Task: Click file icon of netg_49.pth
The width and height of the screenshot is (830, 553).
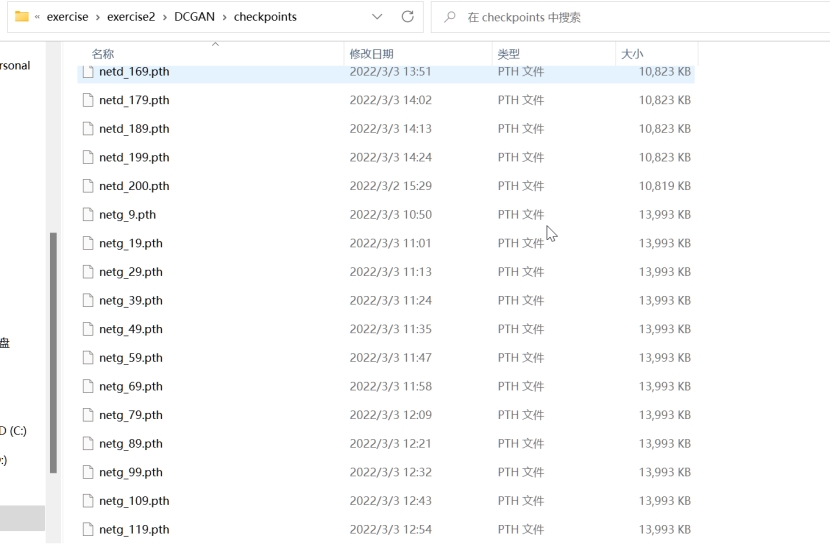Action: tap(87, 329)
